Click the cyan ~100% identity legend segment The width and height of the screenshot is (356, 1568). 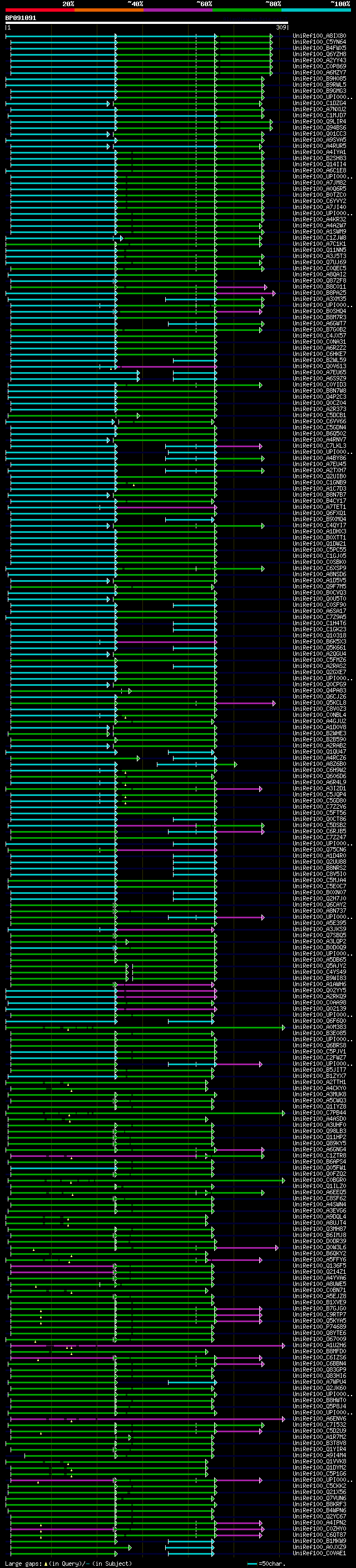(x=316, y=10)
